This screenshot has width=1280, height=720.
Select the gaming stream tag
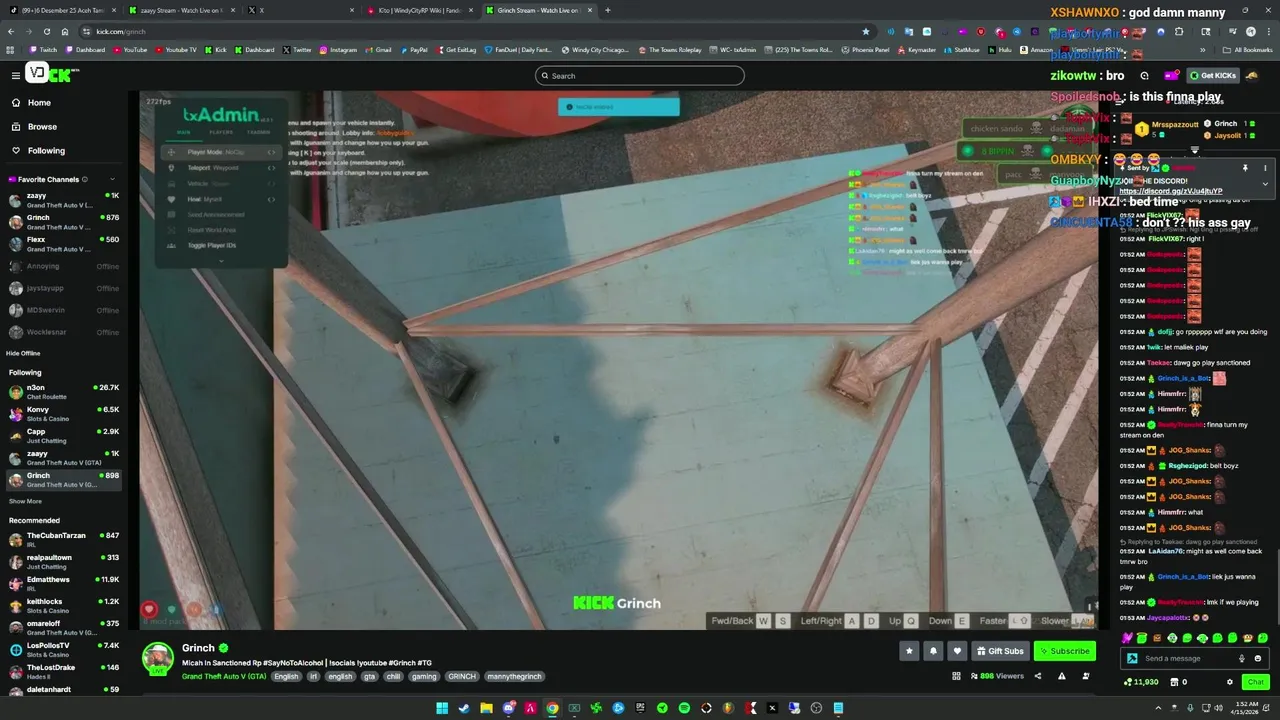coord(424,677)
